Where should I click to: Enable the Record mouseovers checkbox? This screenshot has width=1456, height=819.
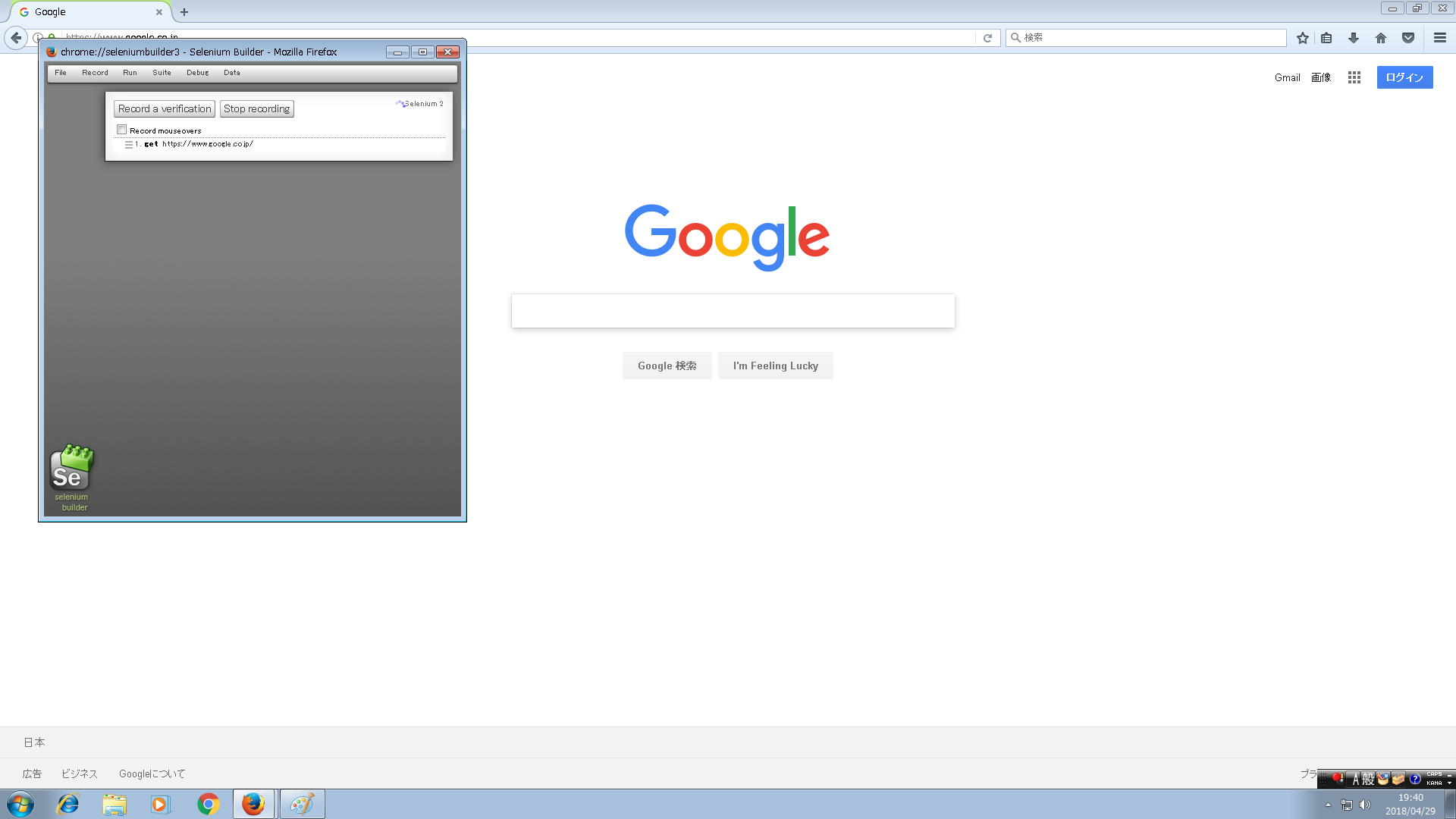point(121,130)
